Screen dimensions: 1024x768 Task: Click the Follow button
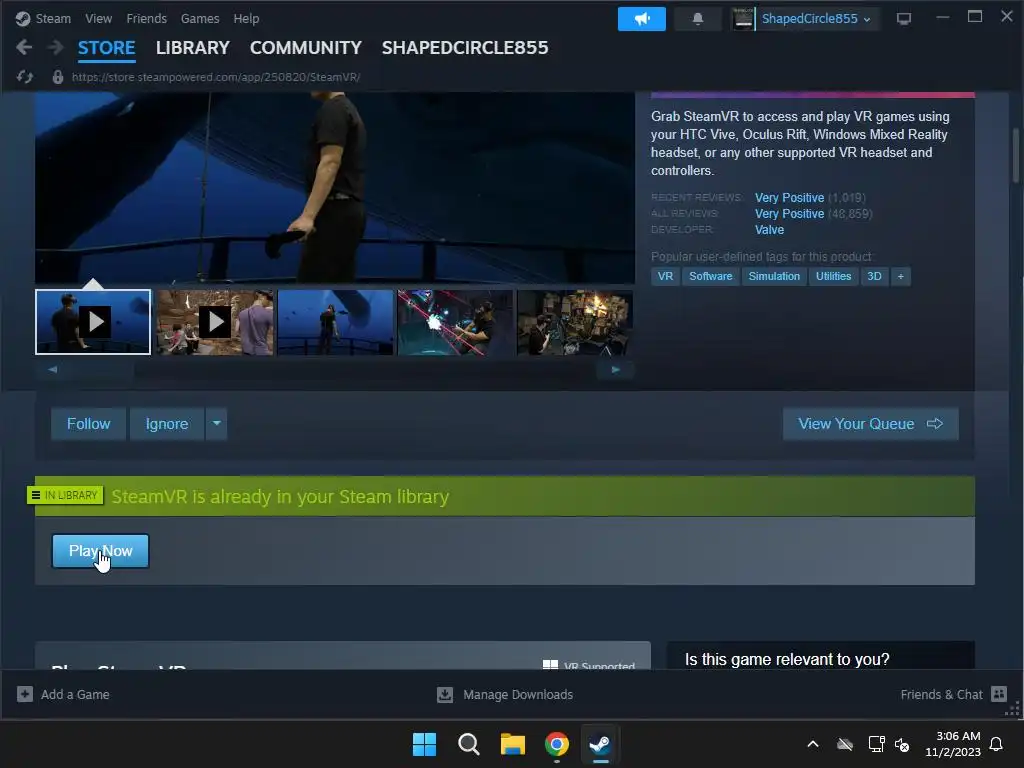88,424
